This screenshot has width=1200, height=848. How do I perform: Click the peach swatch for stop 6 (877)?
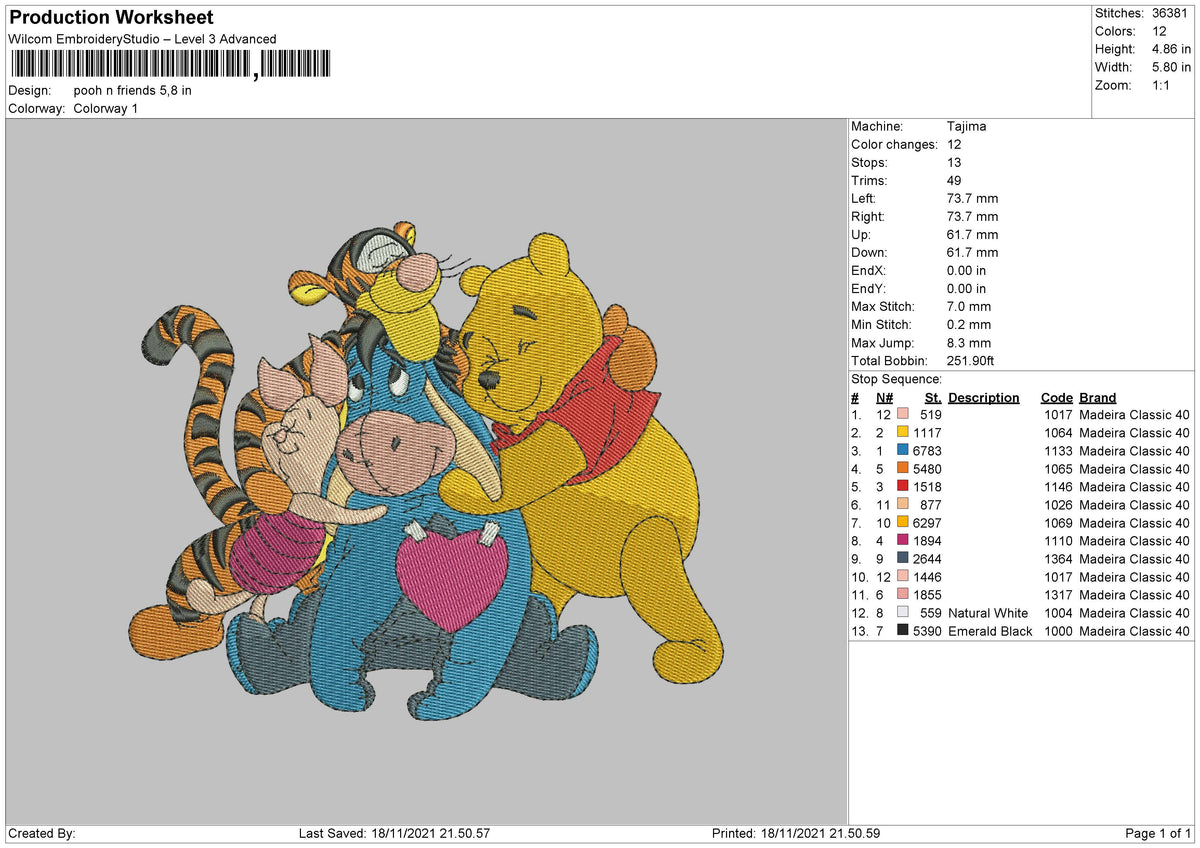pos(903,505)
